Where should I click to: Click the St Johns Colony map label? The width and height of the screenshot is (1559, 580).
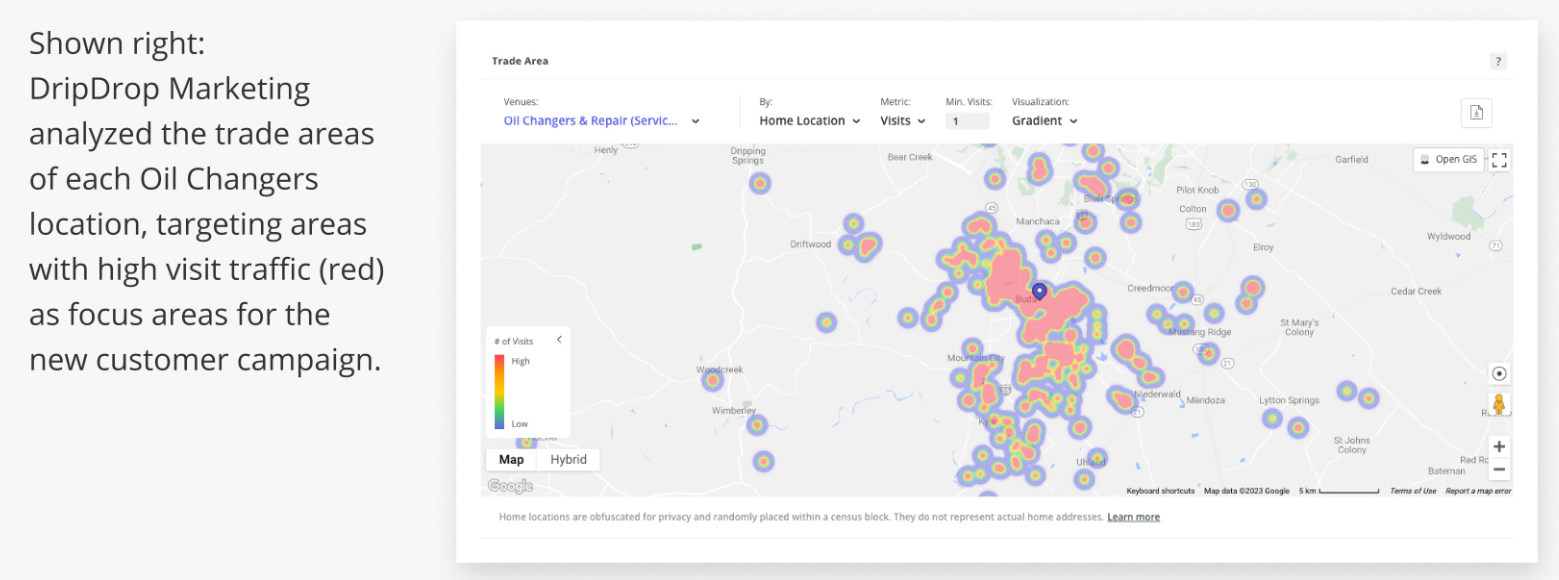1352,445
